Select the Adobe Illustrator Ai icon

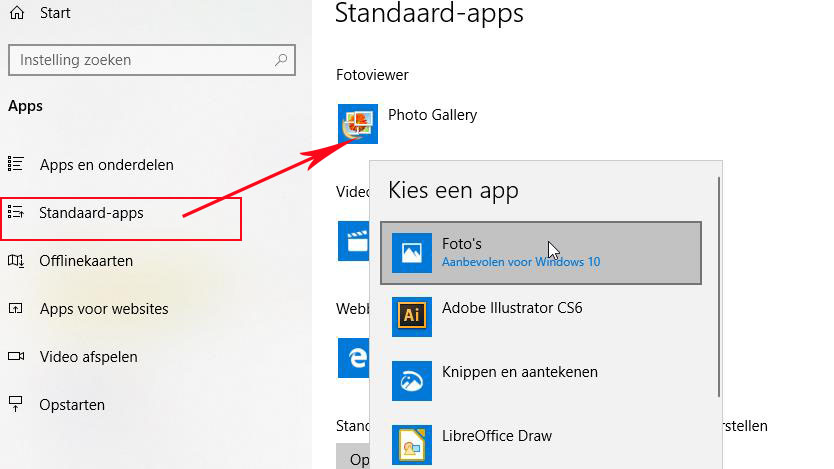point(411,317)
